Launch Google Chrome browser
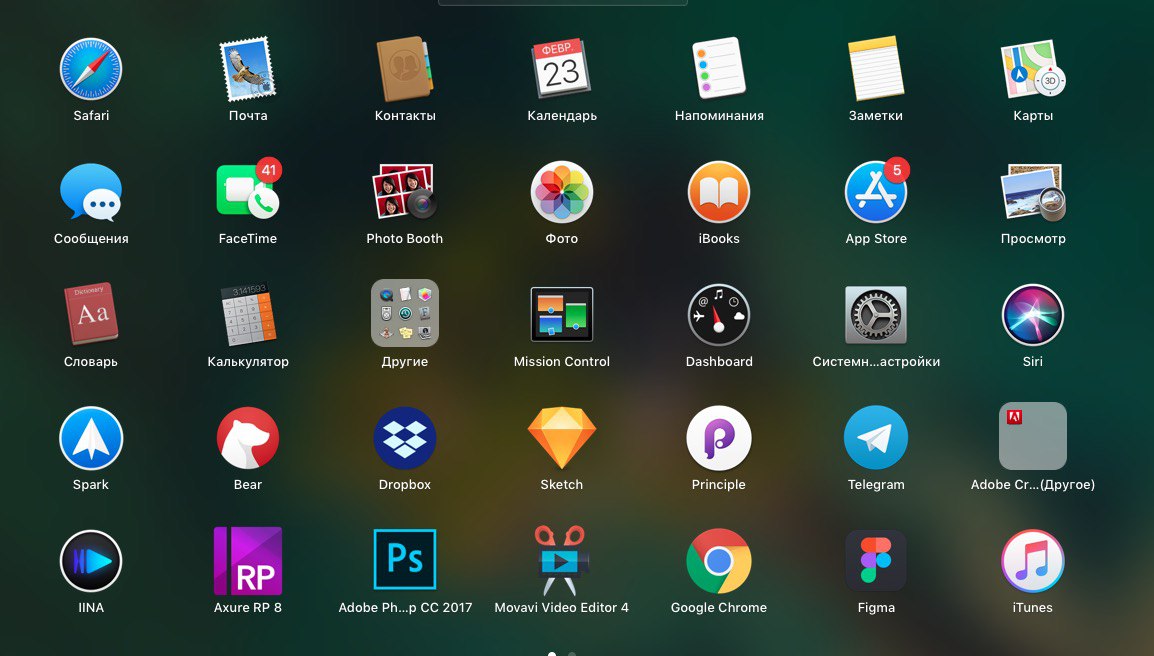Viewport: 1154px width, 656px height. (718, 561)
